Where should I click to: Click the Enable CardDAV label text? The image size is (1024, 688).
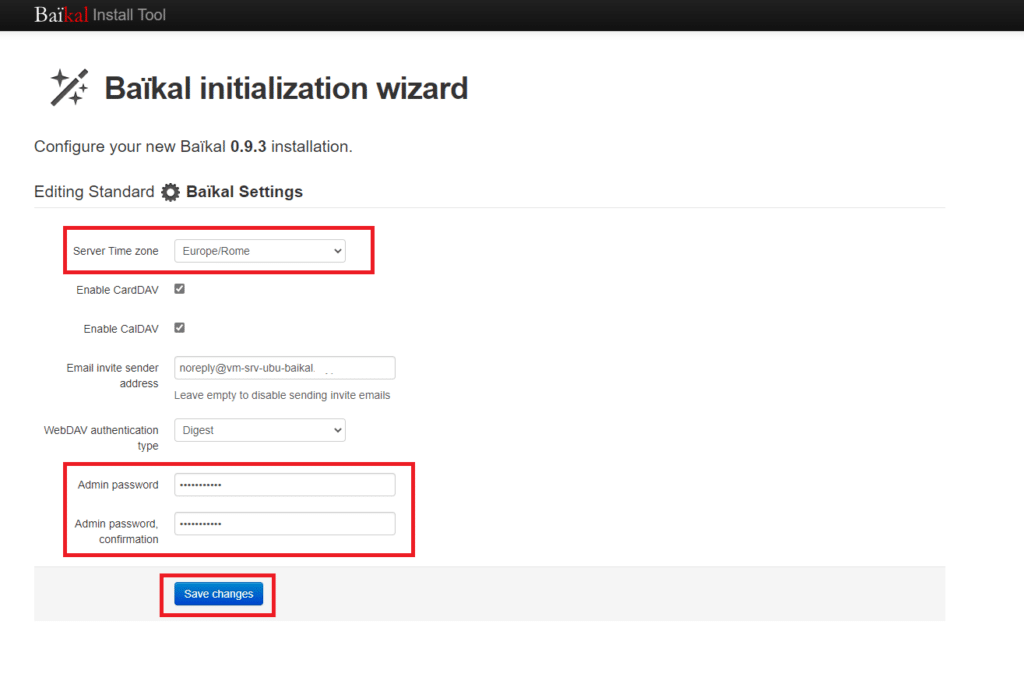pyautogui.click(x=117, y=290)
